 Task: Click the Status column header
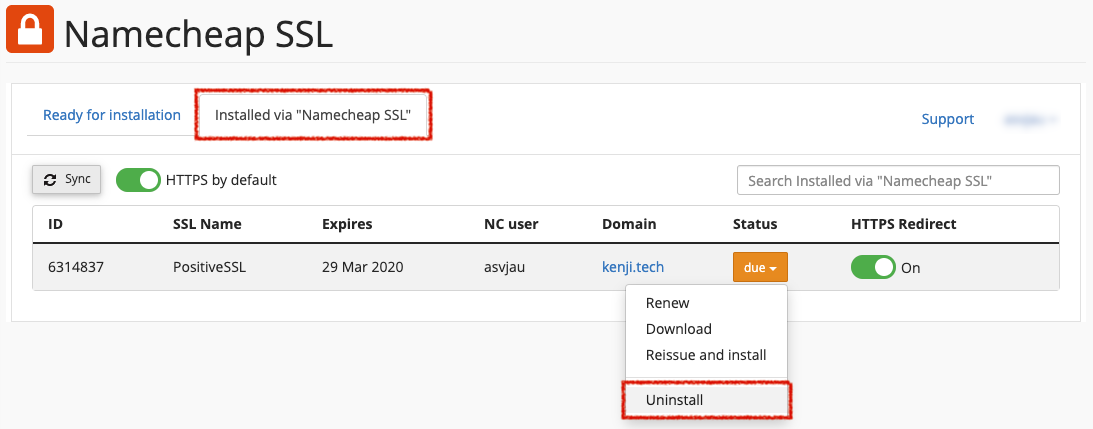[x=755, y=224]
